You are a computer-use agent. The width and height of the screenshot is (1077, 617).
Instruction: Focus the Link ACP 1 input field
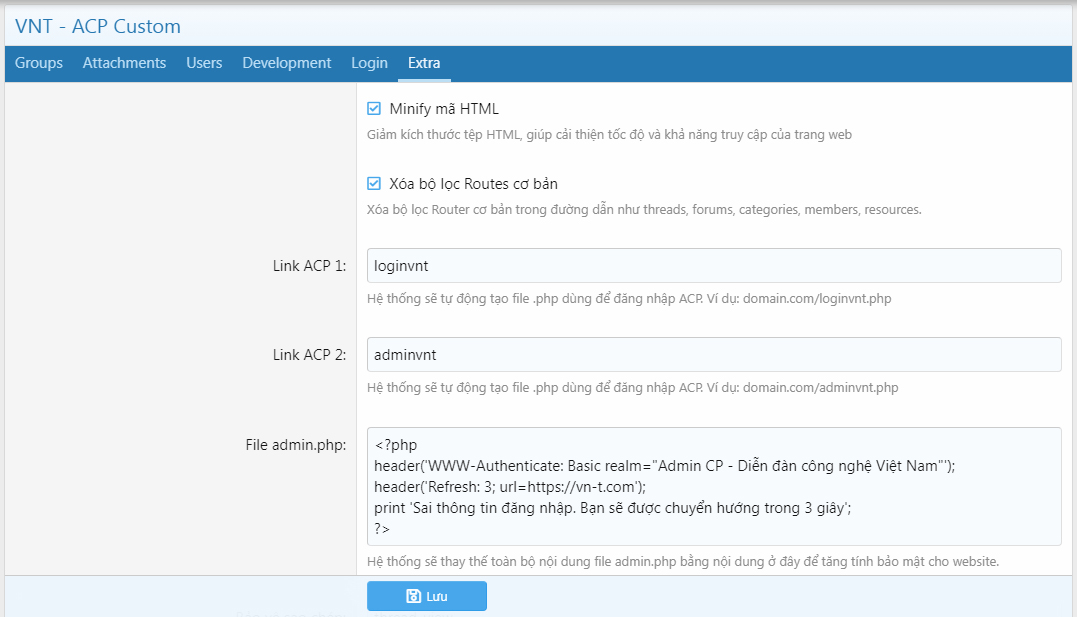pos(713,266)
